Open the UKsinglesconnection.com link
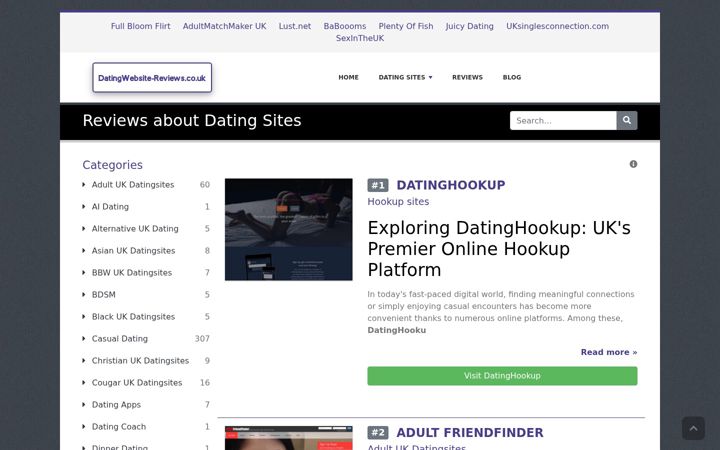The width and height of the screenshot is (720, 450). [557, 26]
